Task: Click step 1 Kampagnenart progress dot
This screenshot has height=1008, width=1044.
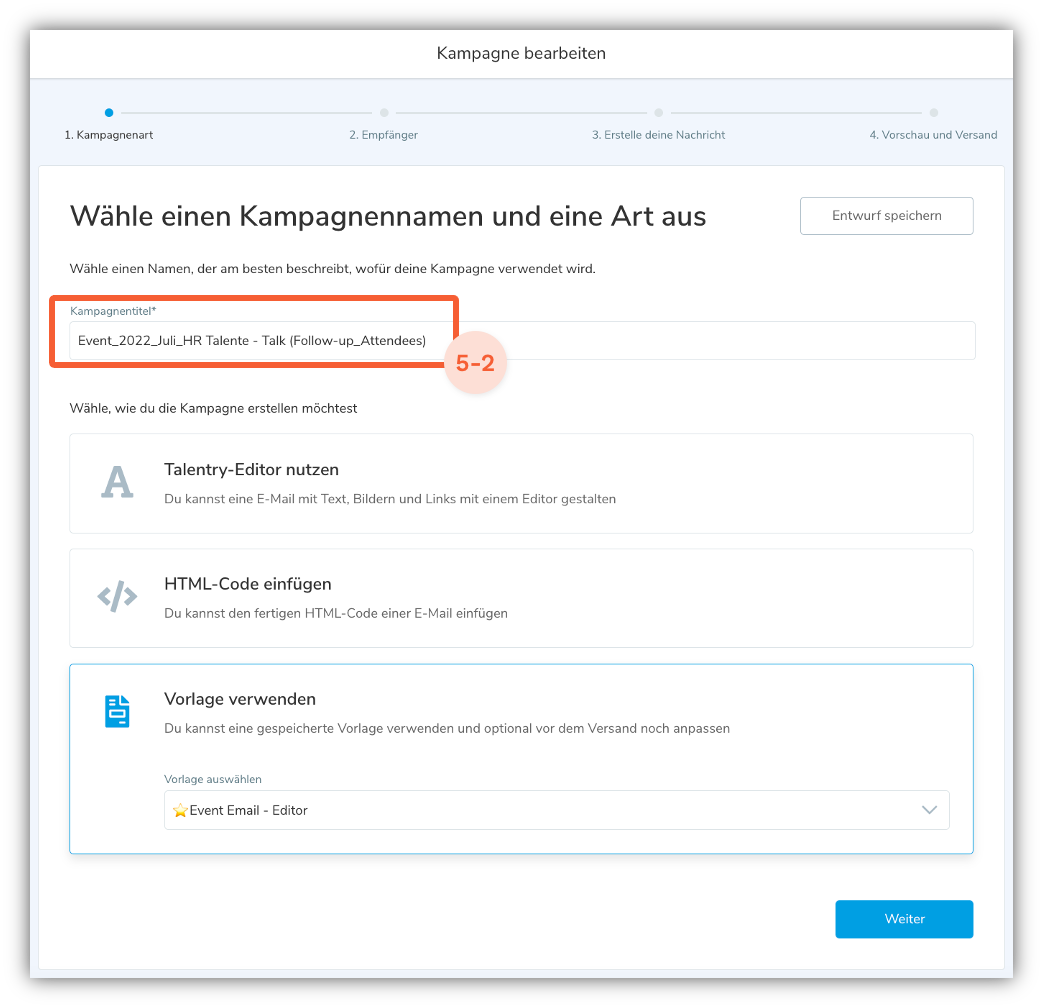Action: pos(109,113)
